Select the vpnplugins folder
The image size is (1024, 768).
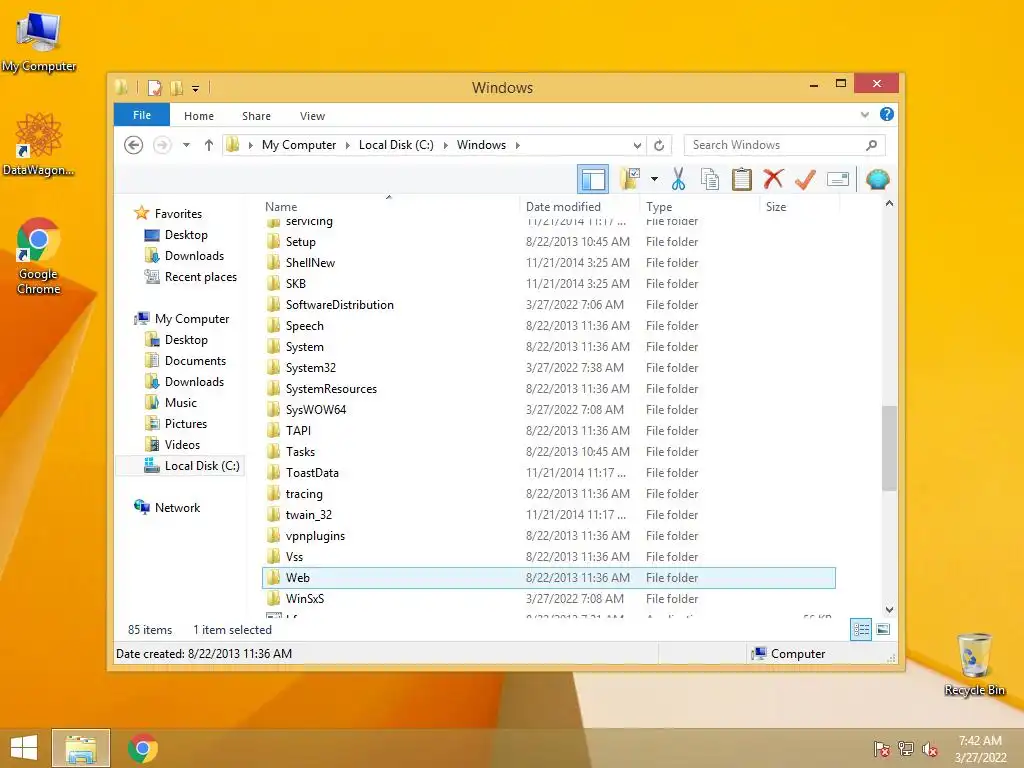[x=549, y=536]
